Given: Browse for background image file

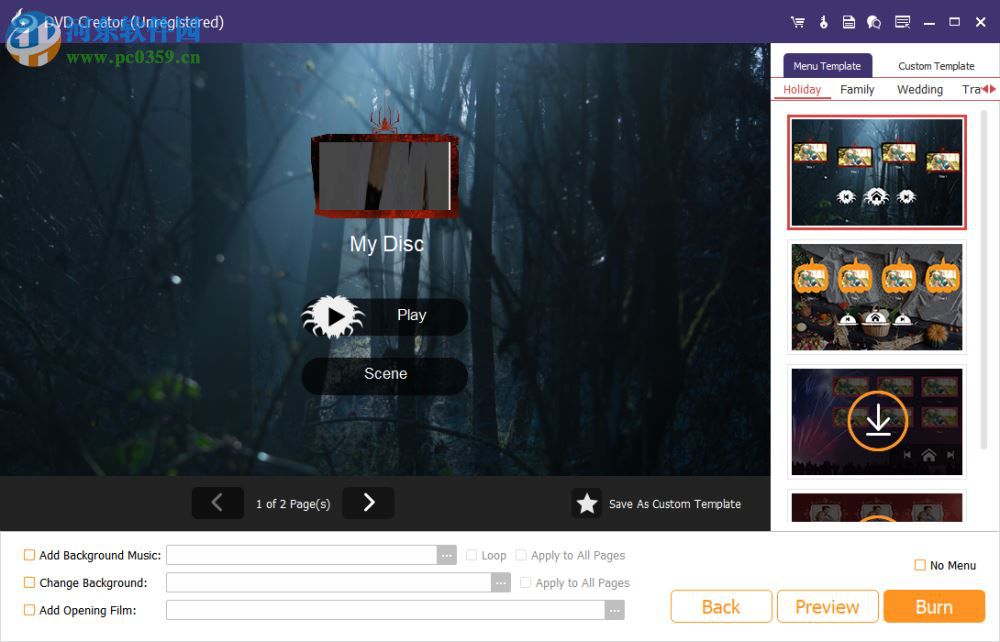Looking at the screenshot, I should click(501, 582).
